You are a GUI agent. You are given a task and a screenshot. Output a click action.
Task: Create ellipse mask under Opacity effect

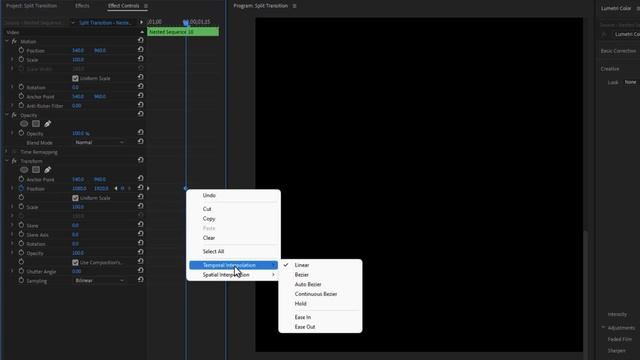[x=24, y=124]
